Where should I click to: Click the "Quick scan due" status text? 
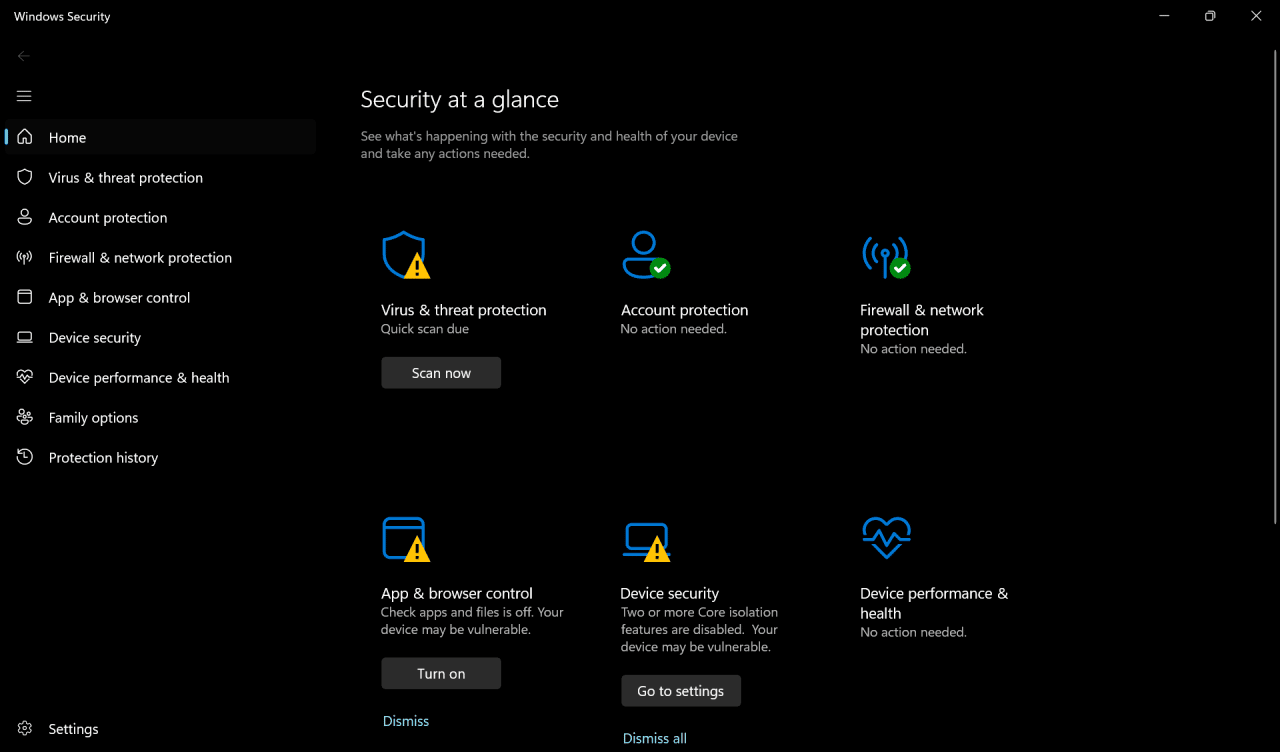[425, 329]
